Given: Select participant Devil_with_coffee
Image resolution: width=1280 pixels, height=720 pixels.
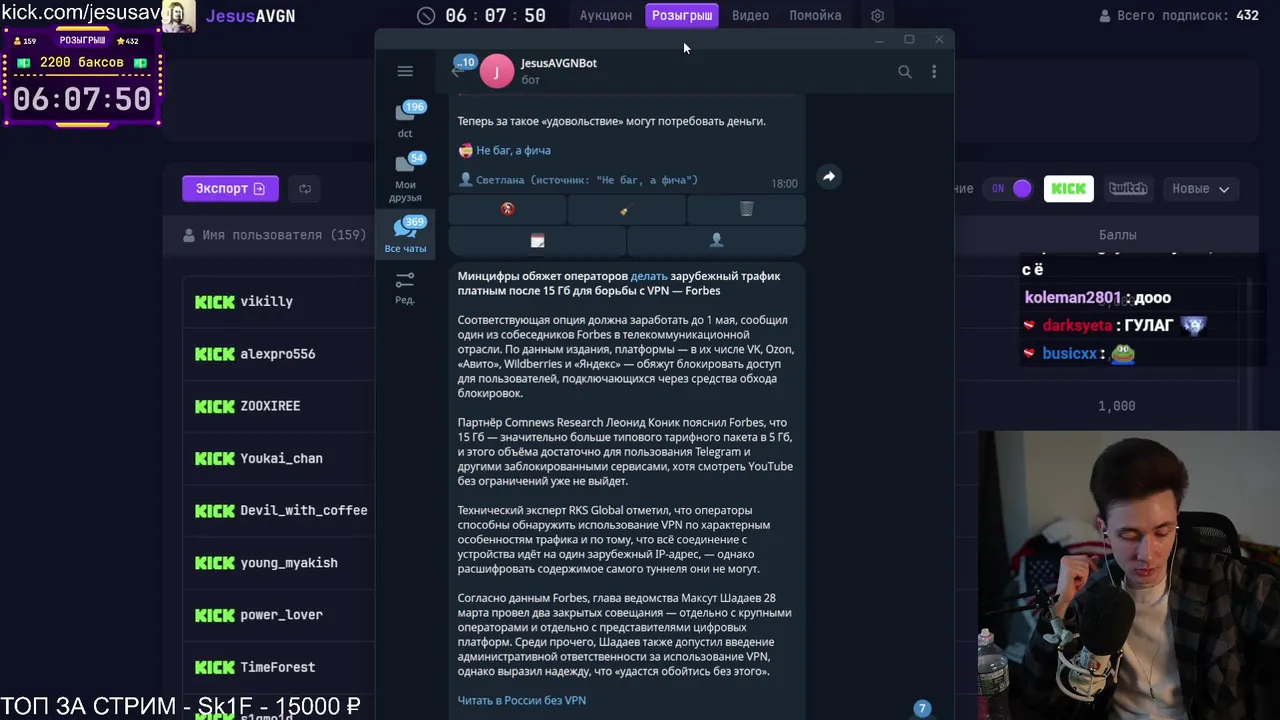Looking at the screenshot, I should [303, 510].
